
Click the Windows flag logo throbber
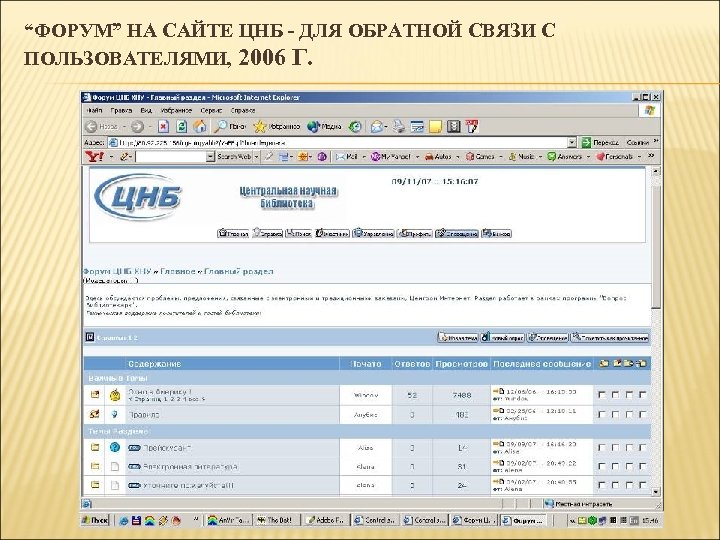tap(650, 111)
